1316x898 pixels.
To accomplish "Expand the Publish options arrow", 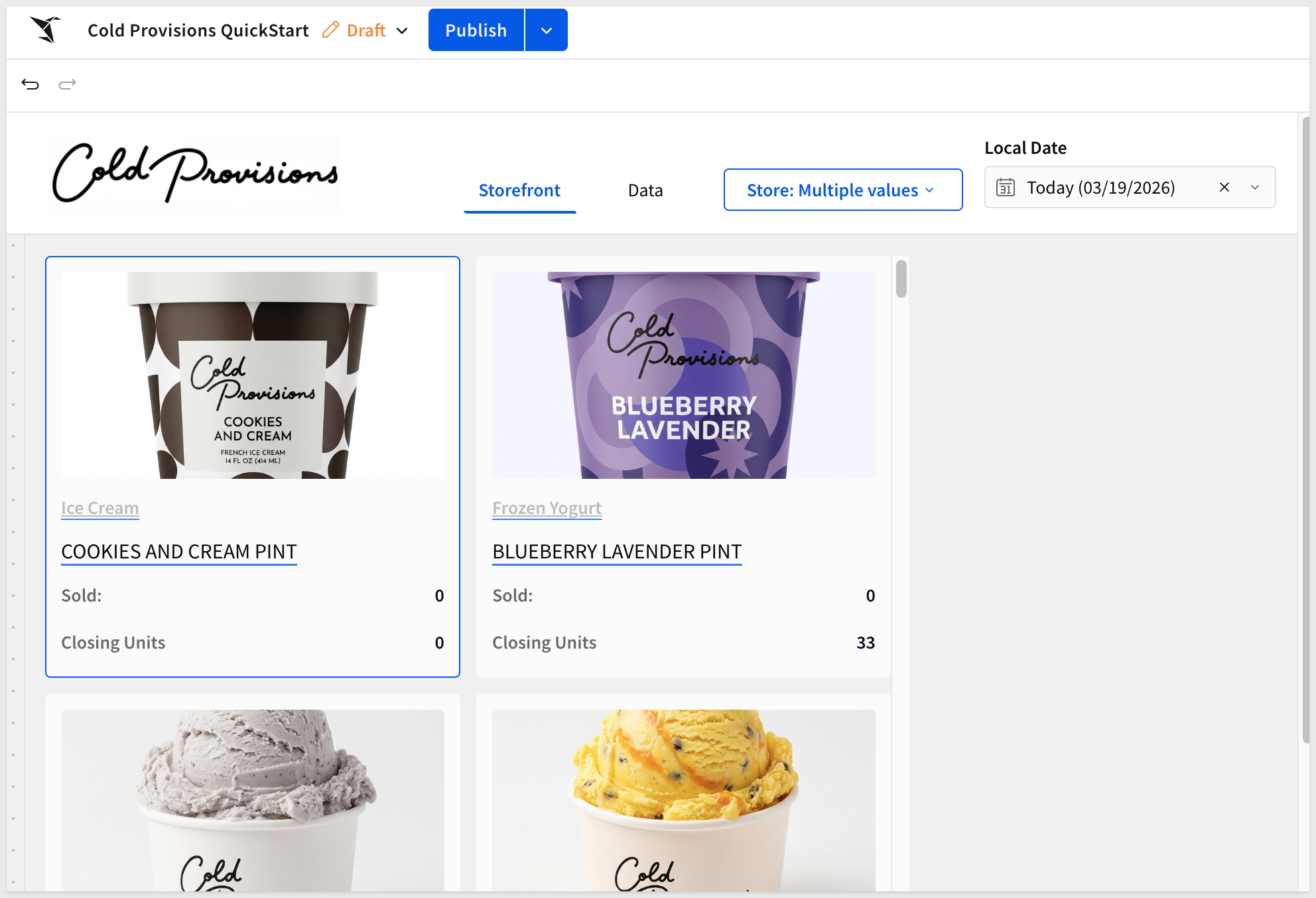I will [547, 30].
